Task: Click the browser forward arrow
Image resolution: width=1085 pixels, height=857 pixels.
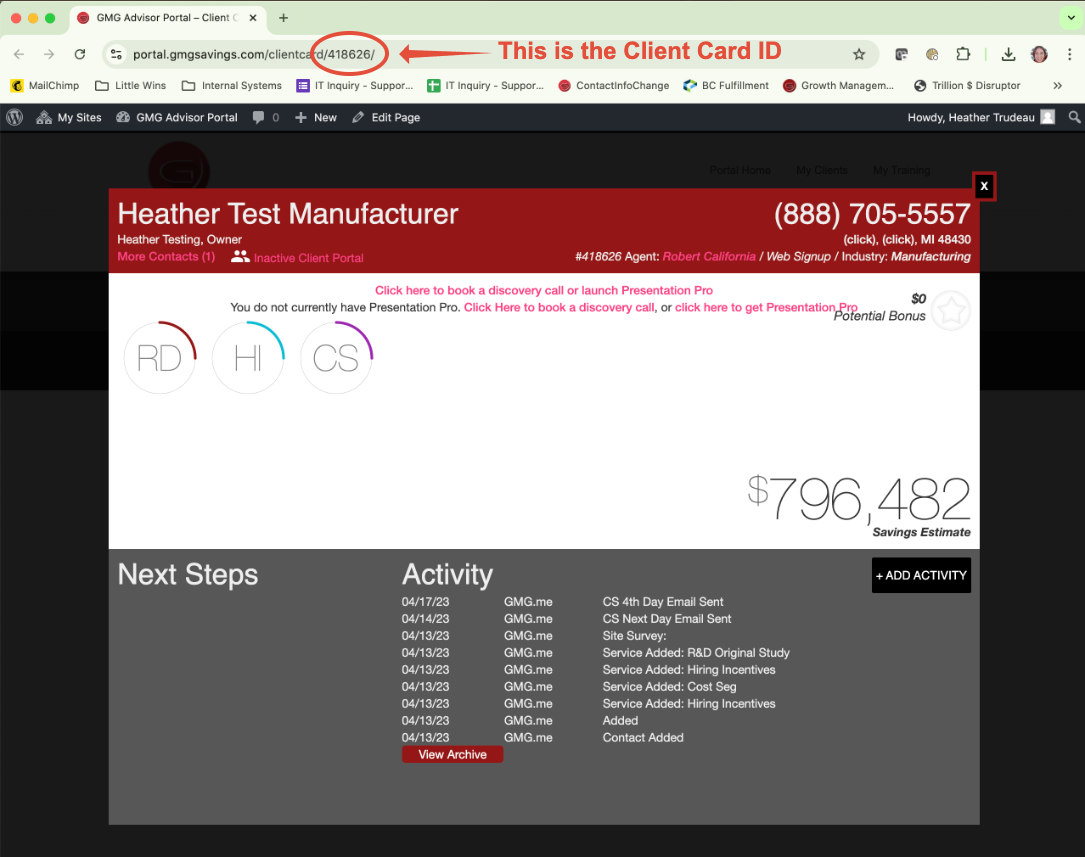Action: [x=49, y=54]
